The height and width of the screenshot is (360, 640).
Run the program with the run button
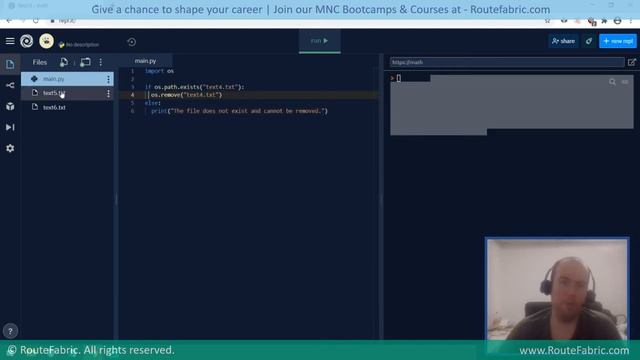320,41
